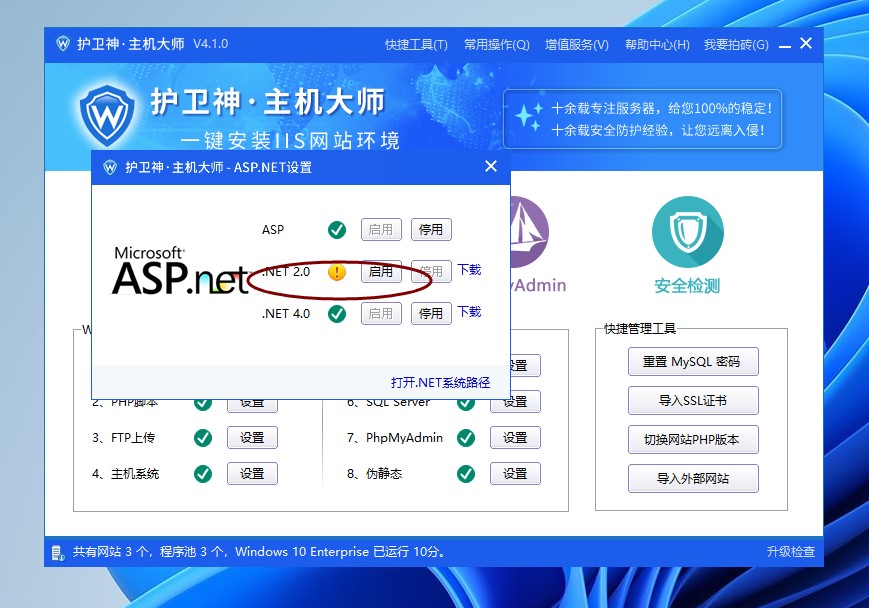The image size is (869, 608).
Task: Open the 帮助中心(H) menu
Action: click(x=657, y=44)
